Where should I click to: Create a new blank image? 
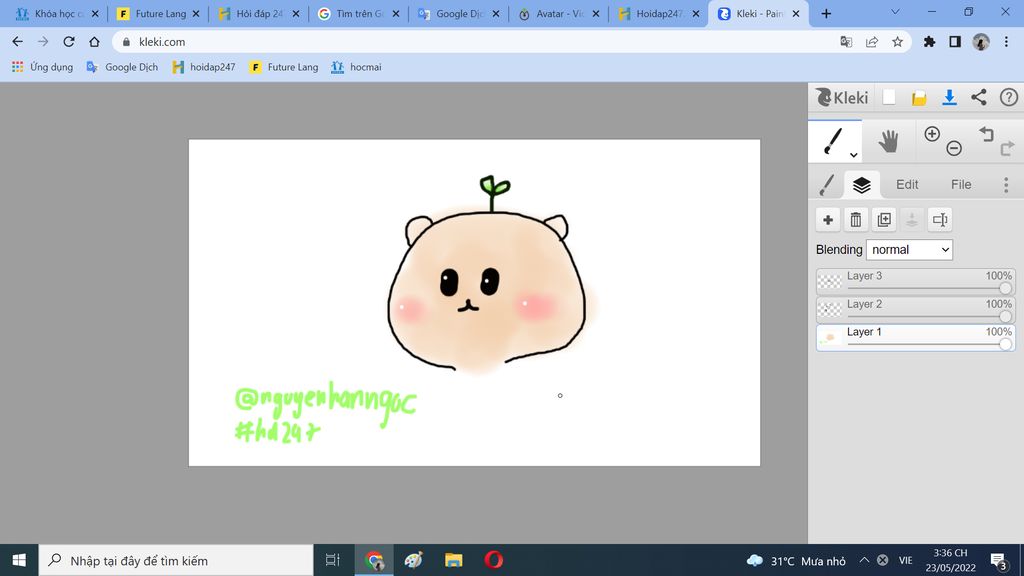pos(889,97)
